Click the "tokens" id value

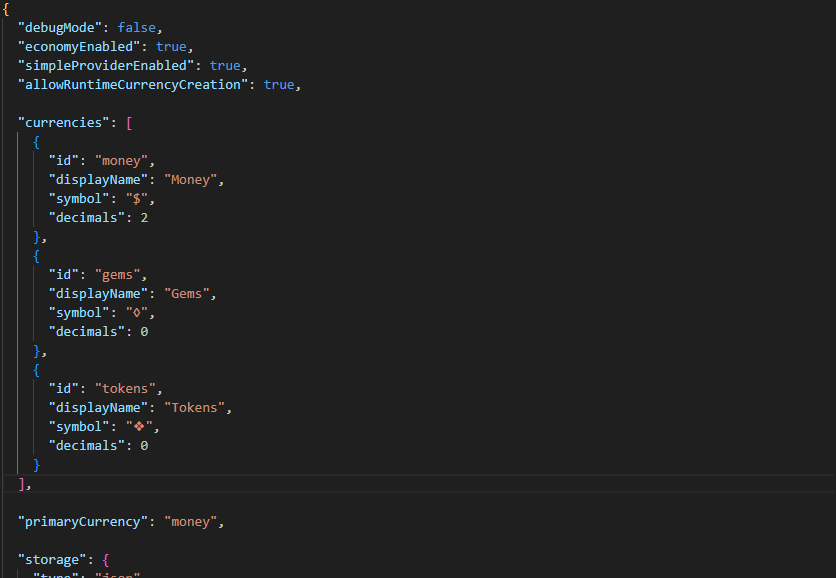(128, 389)
